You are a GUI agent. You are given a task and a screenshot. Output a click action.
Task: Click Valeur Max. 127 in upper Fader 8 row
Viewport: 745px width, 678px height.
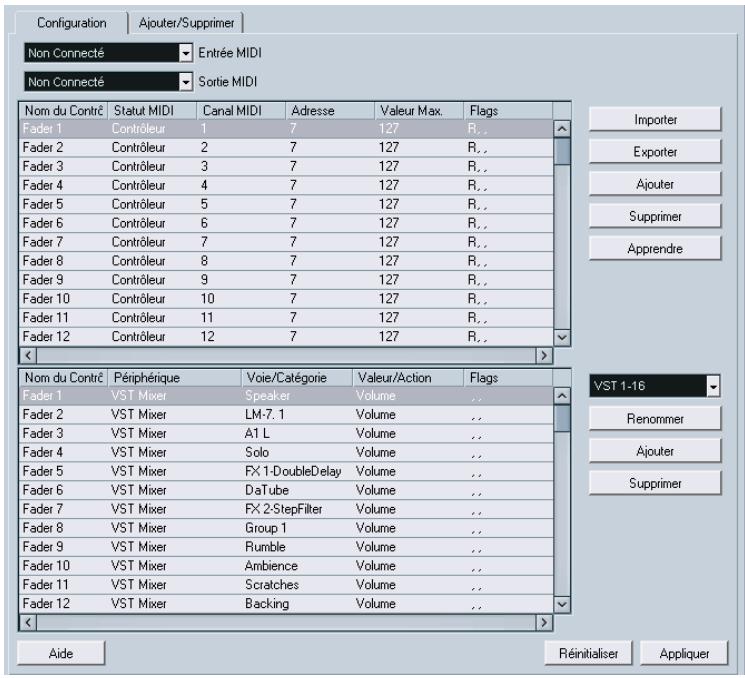click(389, 261)
